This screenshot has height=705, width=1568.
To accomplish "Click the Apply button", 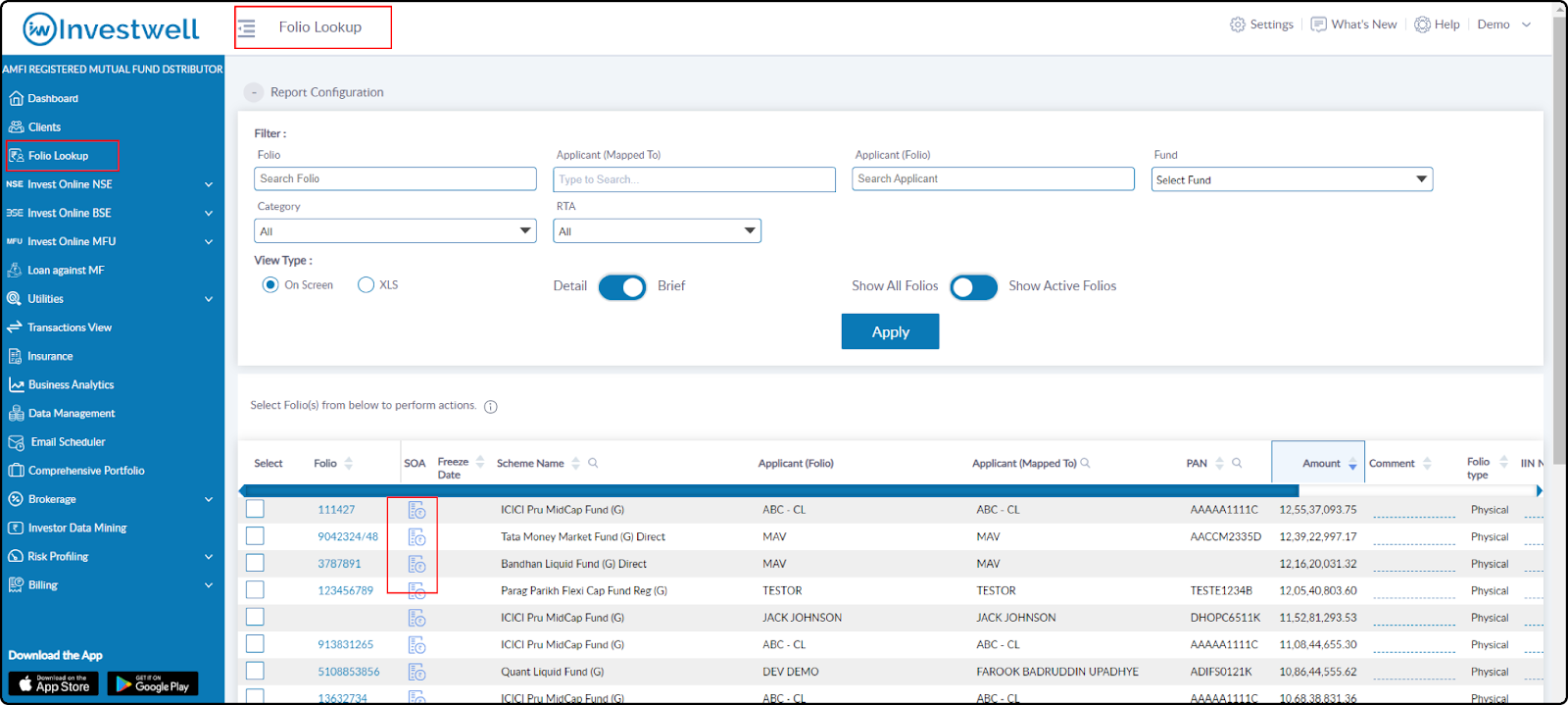I will click(890, 331).
